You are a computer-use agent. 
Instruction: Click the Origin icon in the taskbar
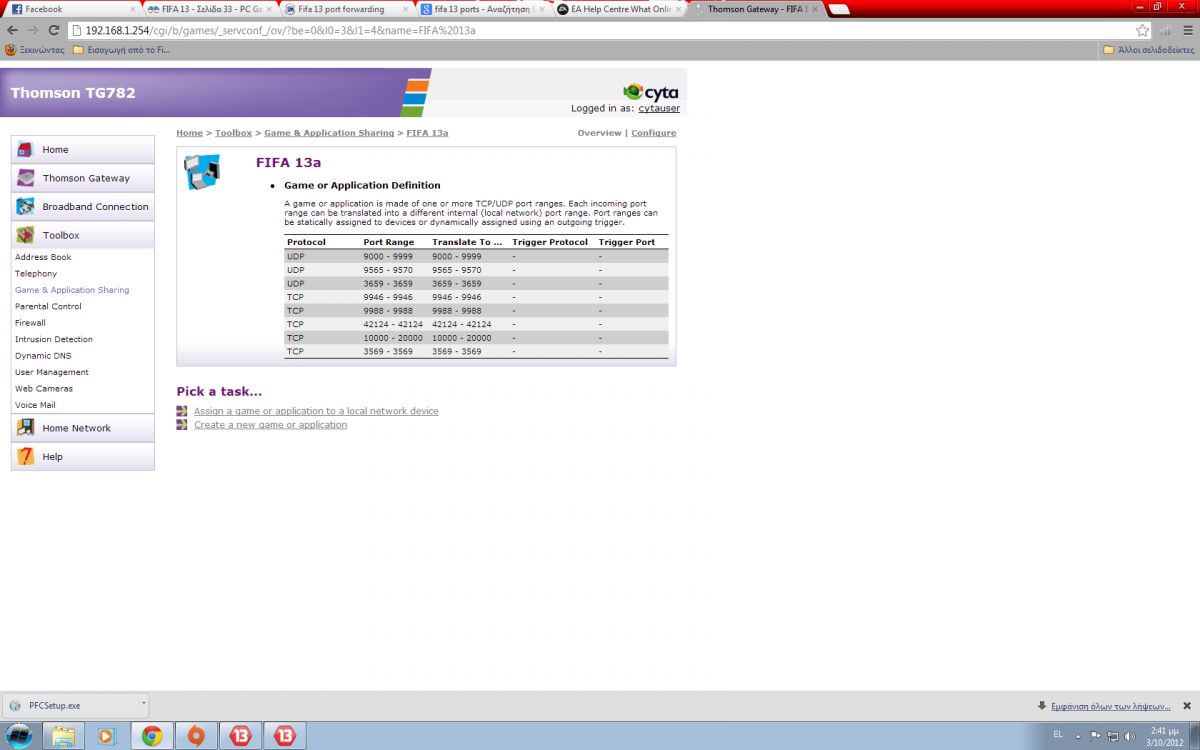[197, 736]
